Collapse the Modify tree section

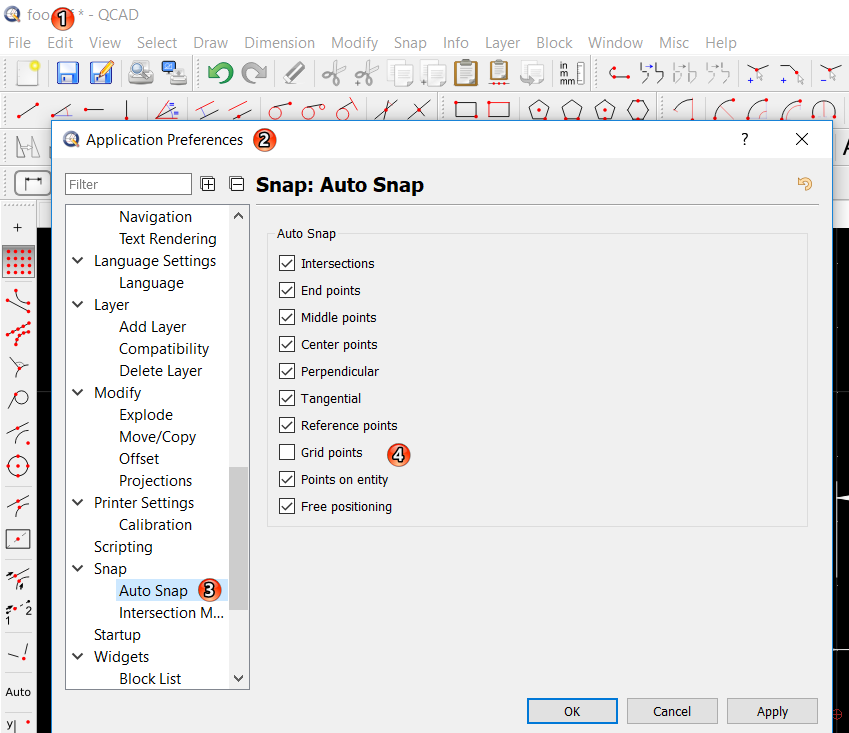pyautogui.click(x=78, y=393)
